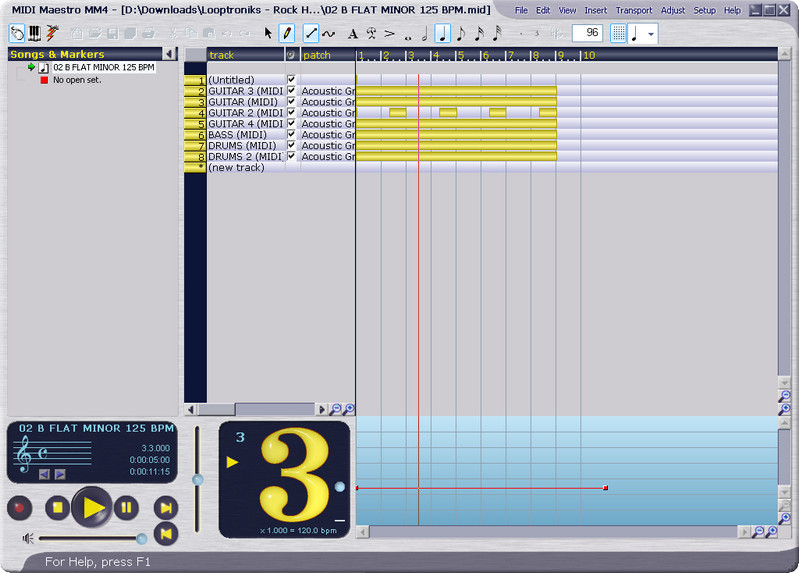Image resolution: width=799 pixels, height=573 pixels.
Task: Disable the GUITAR 3 track checkbox
Action: (291, 90)
